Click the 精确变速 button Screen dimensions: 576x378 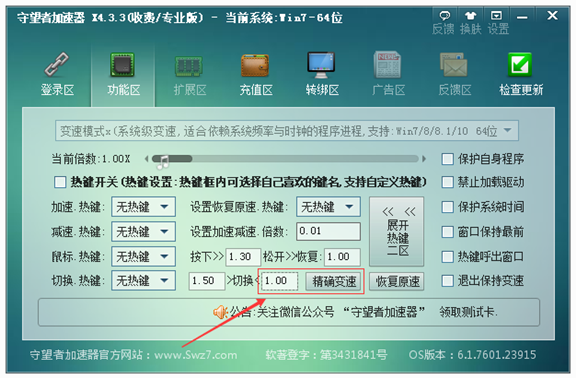pyautogui.click(x=334, y=281)
